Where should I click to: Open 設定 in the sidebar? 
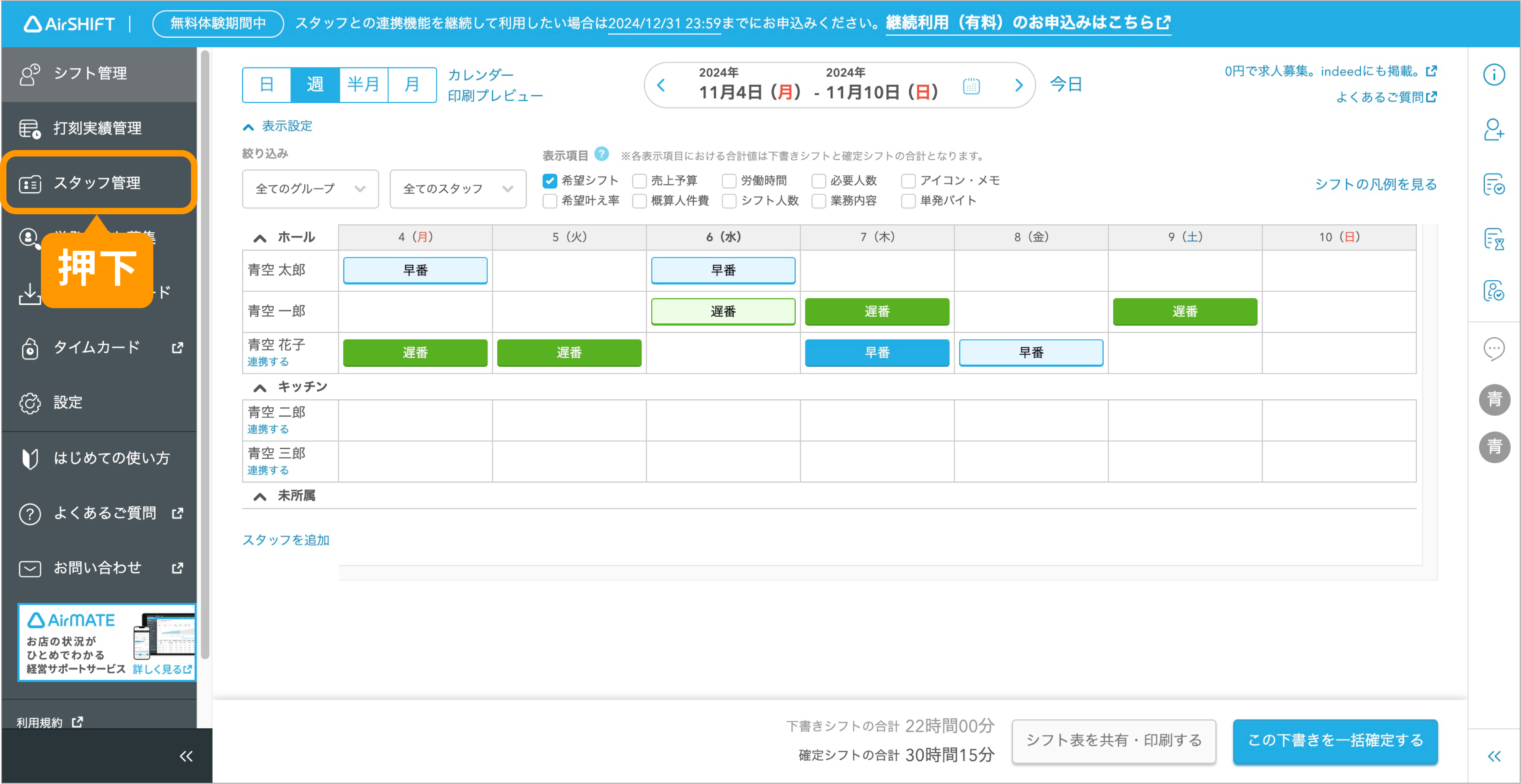click(x=99, y=402)
